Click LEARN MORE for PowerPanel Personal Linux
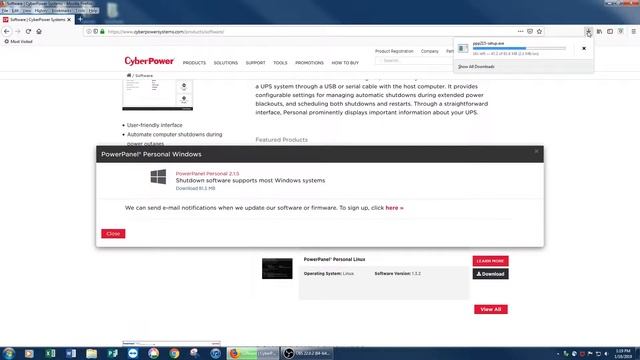This screenshot has height=360, width=640. pos(490,261)
